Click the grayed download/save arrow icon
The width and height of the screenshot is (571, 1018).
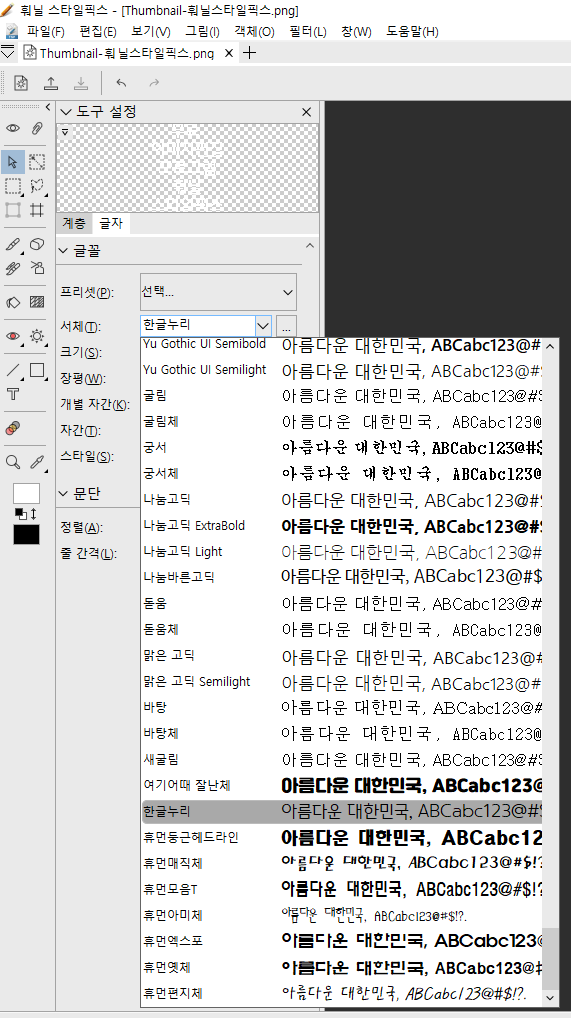pyautogui.click(x=81, y=83)
